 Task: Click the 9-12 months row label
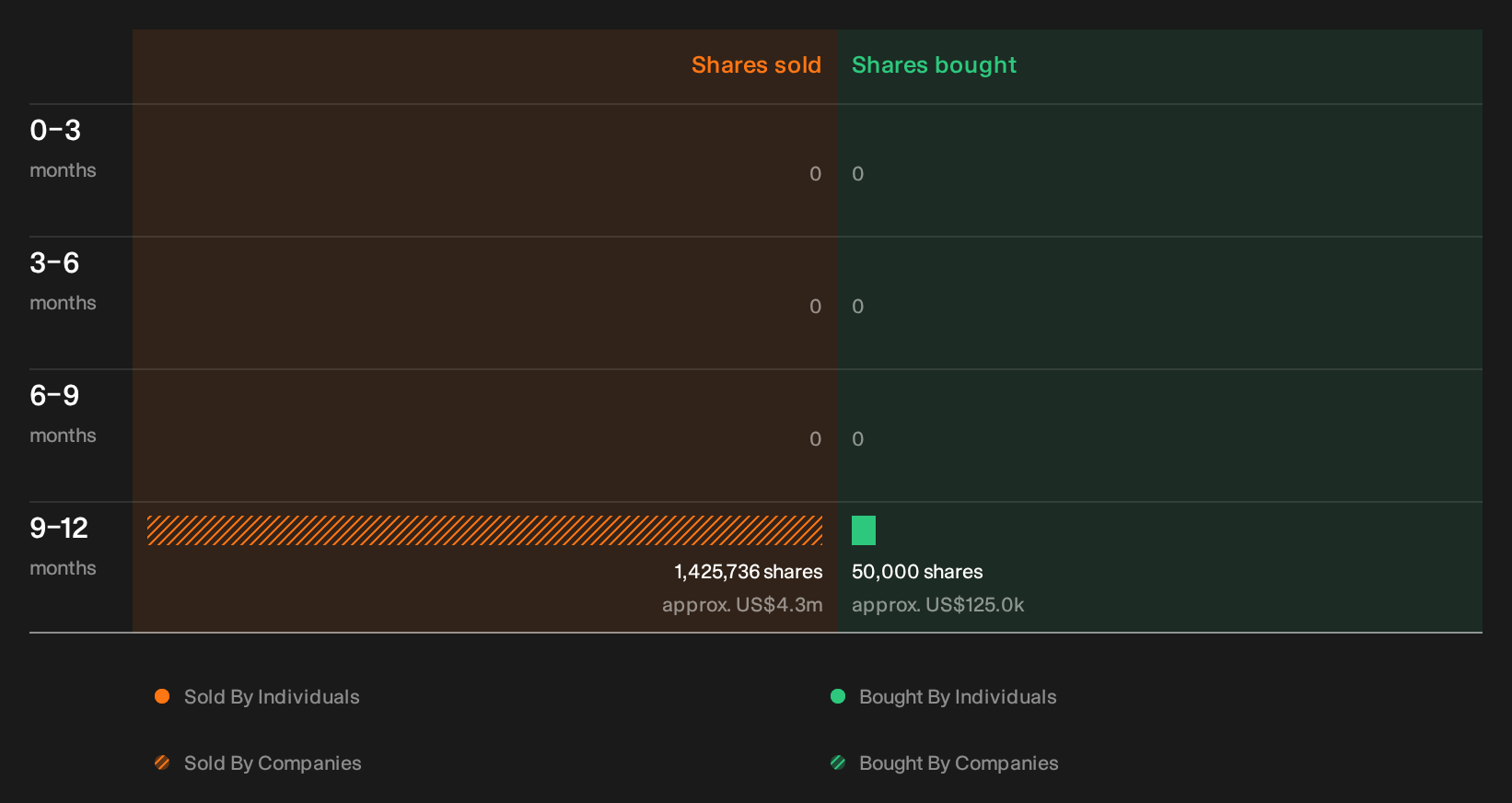coord(63,547)
